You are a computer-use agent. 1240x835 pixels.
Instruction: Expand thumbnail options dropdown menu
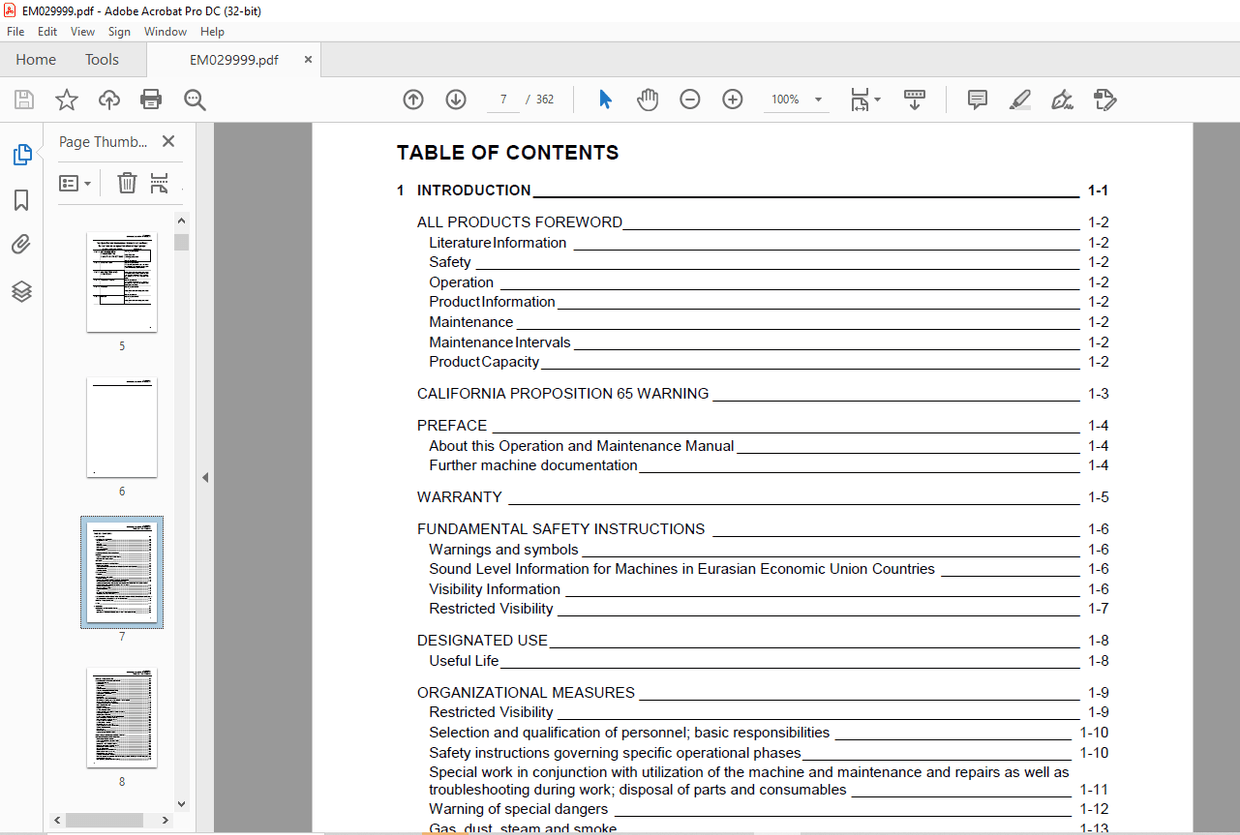pos(75,183)
